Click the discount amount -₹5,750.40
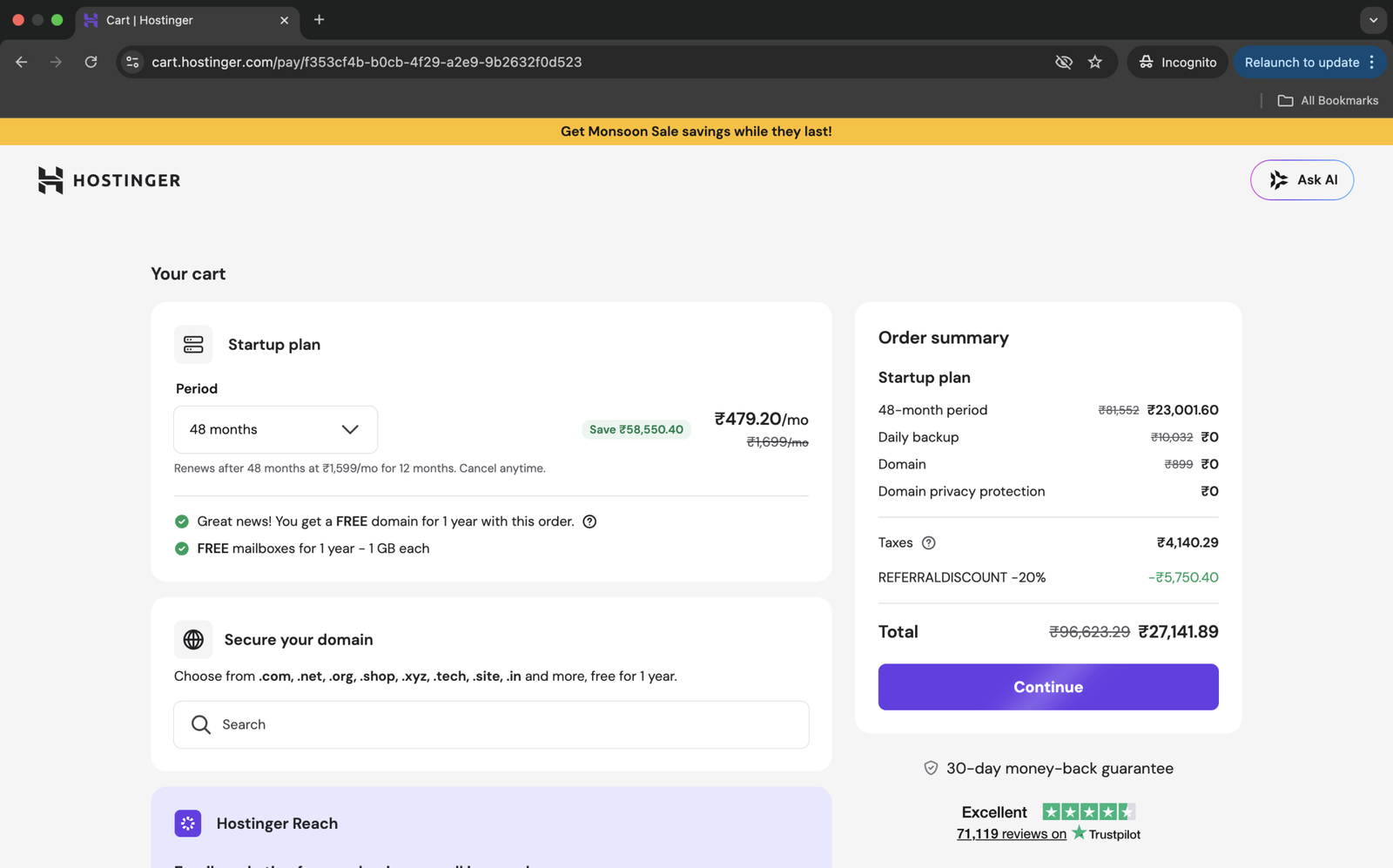Image resolution: width=1393 pixels, height=868 pixels. click(1183, 577)
